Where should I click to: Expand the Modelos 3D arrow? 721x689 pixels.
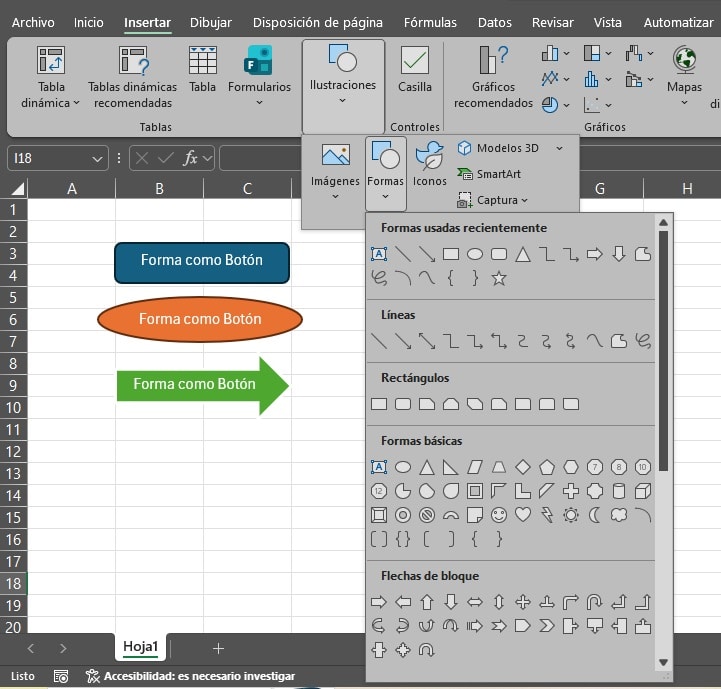[559, 148]
